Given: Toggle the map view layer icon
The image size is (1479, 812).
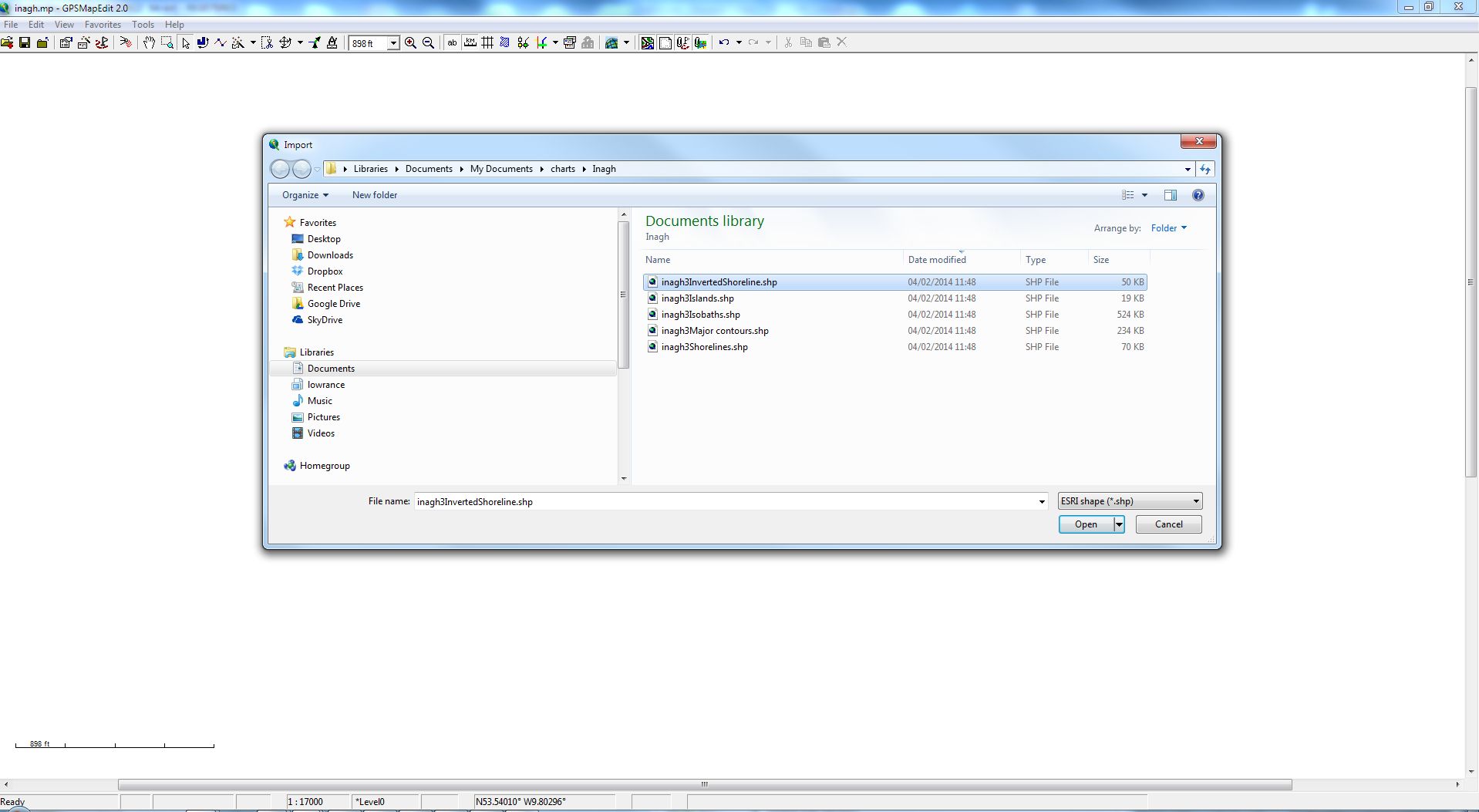Looking at the screenshot, I should [x=647, y=42].
